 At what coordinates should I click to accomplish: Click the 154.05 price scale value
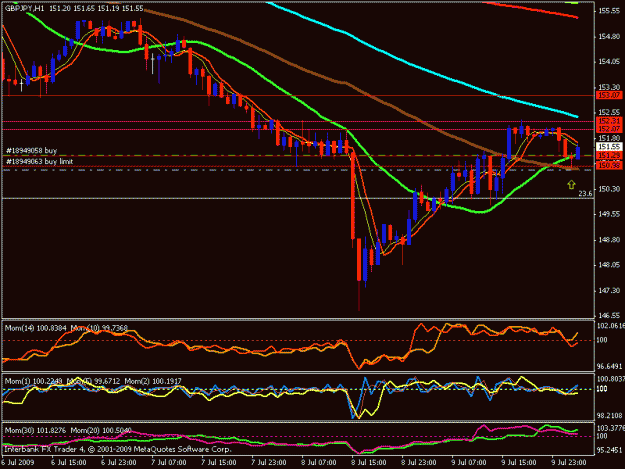coord(609,61)
